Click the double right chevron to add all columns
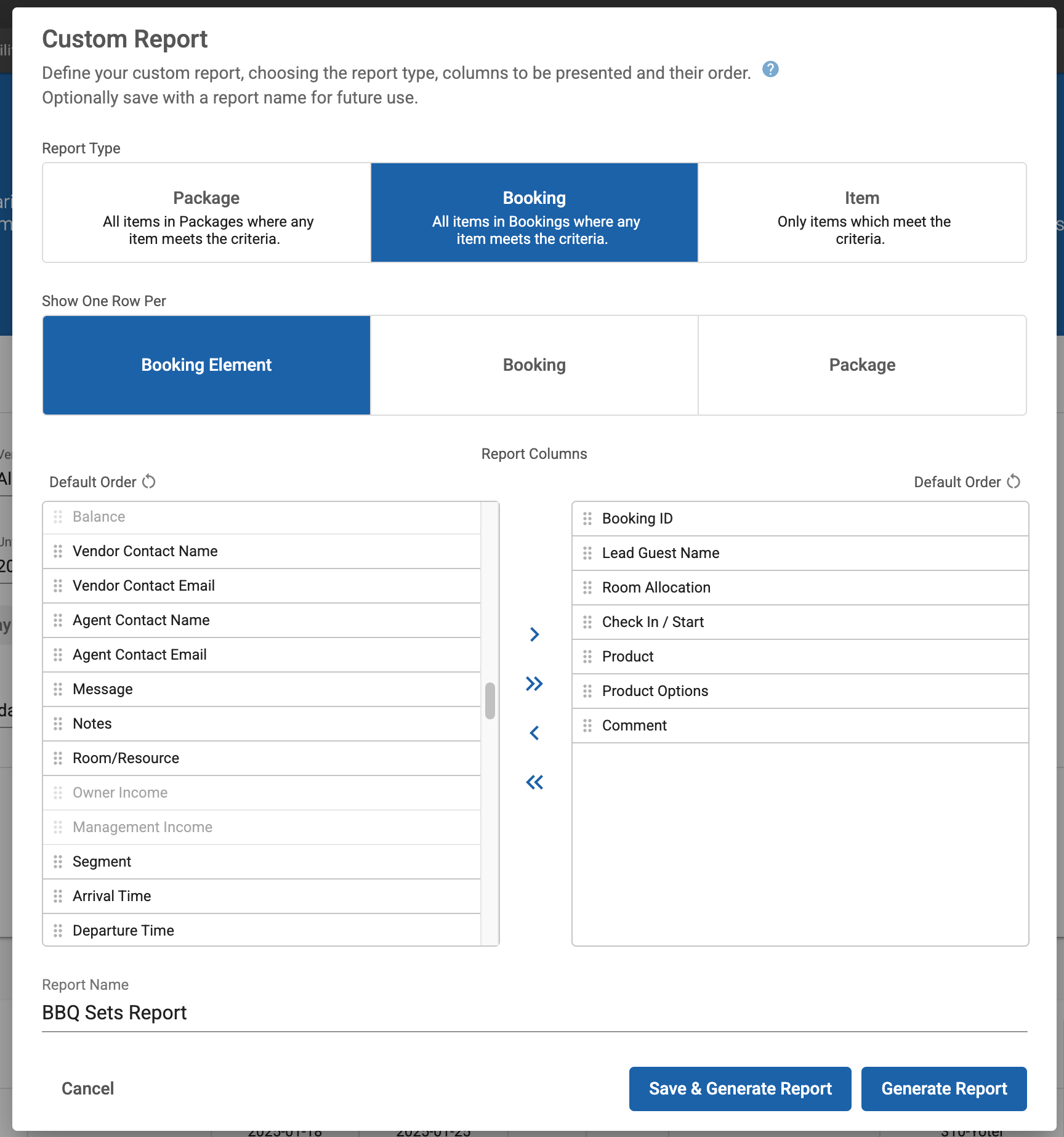Screen dimensions: 1064x1137 (x=534, y=683)
